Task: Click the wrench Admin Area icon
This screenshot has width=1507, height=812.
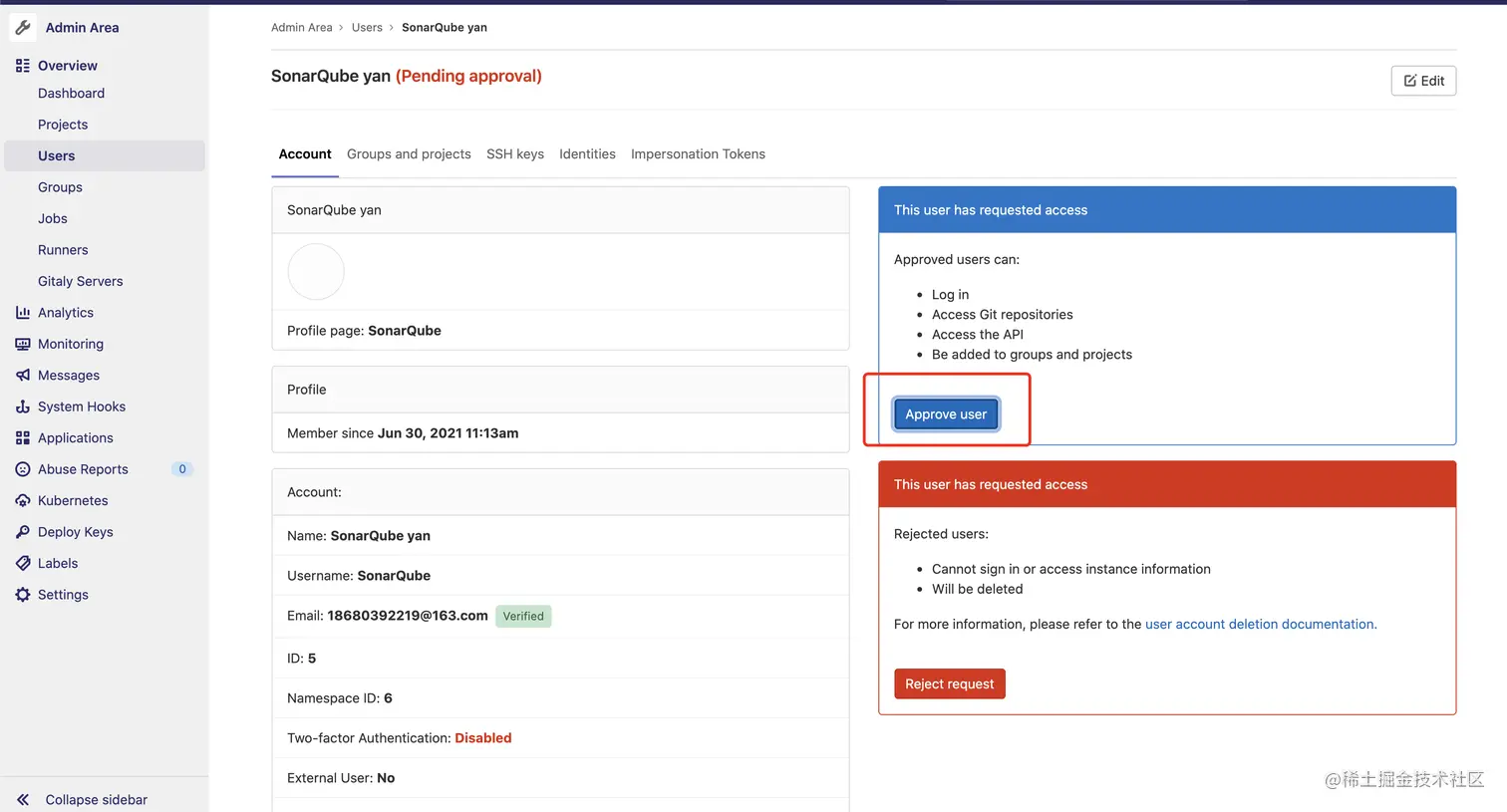Action: 22,27
